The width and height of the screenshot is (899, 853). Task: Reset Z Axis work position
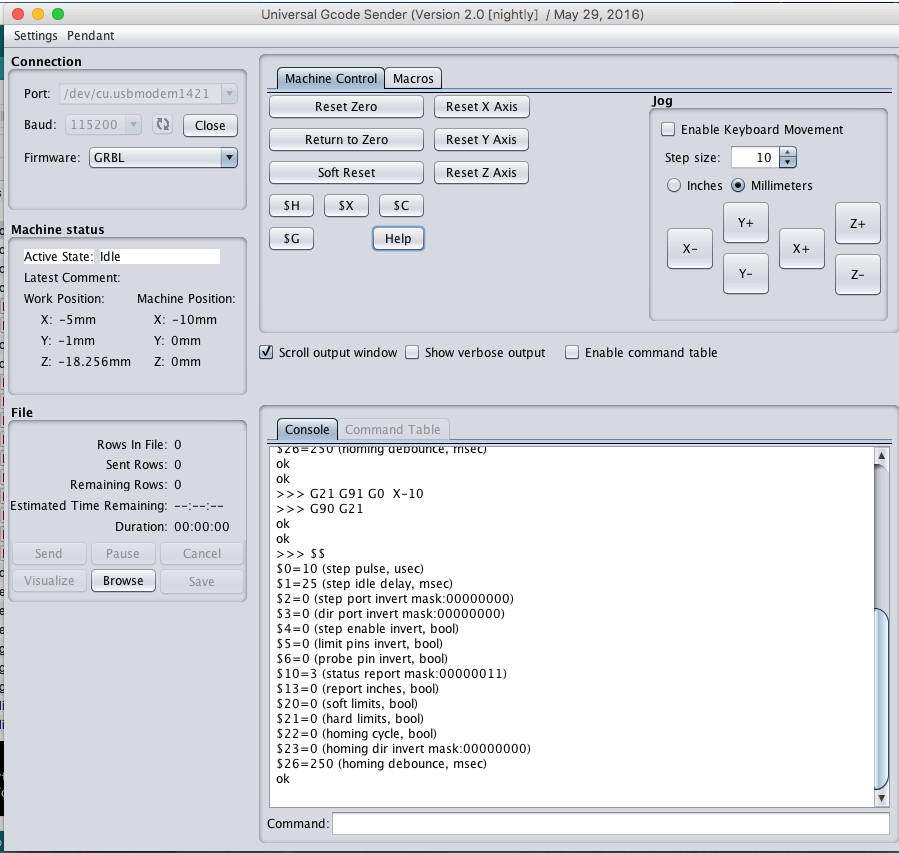(x=481, y=173)
